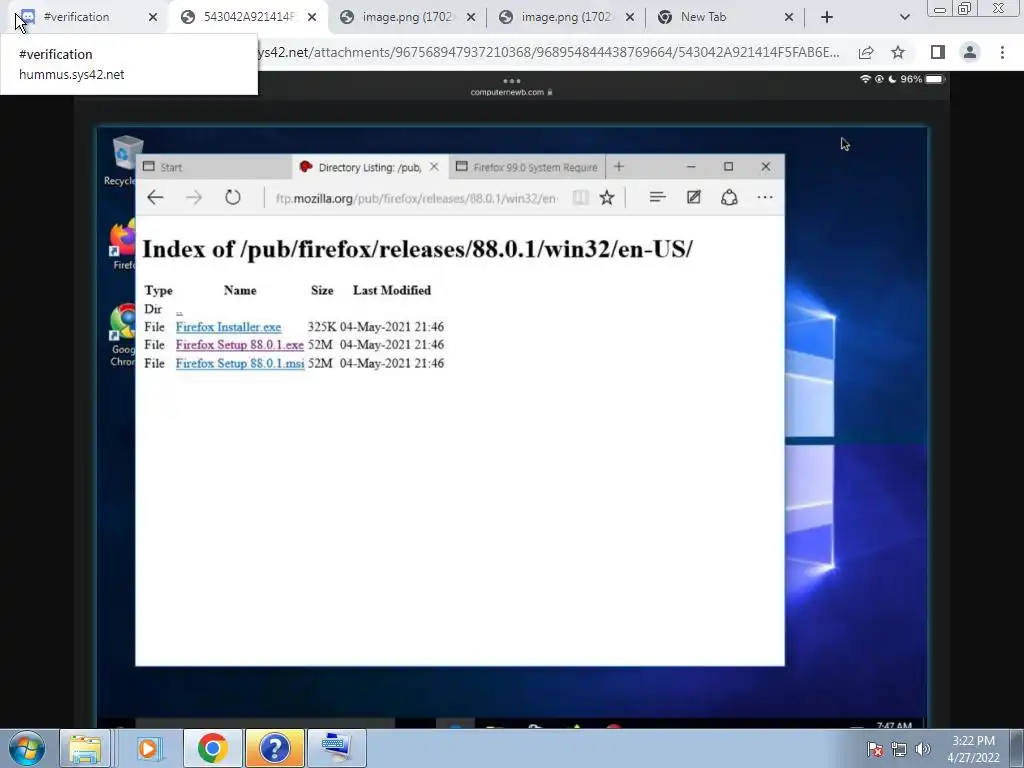Select the 543042A921414F Chrome tab
The image size is (1024, 768).
click(x=248, y=17)
